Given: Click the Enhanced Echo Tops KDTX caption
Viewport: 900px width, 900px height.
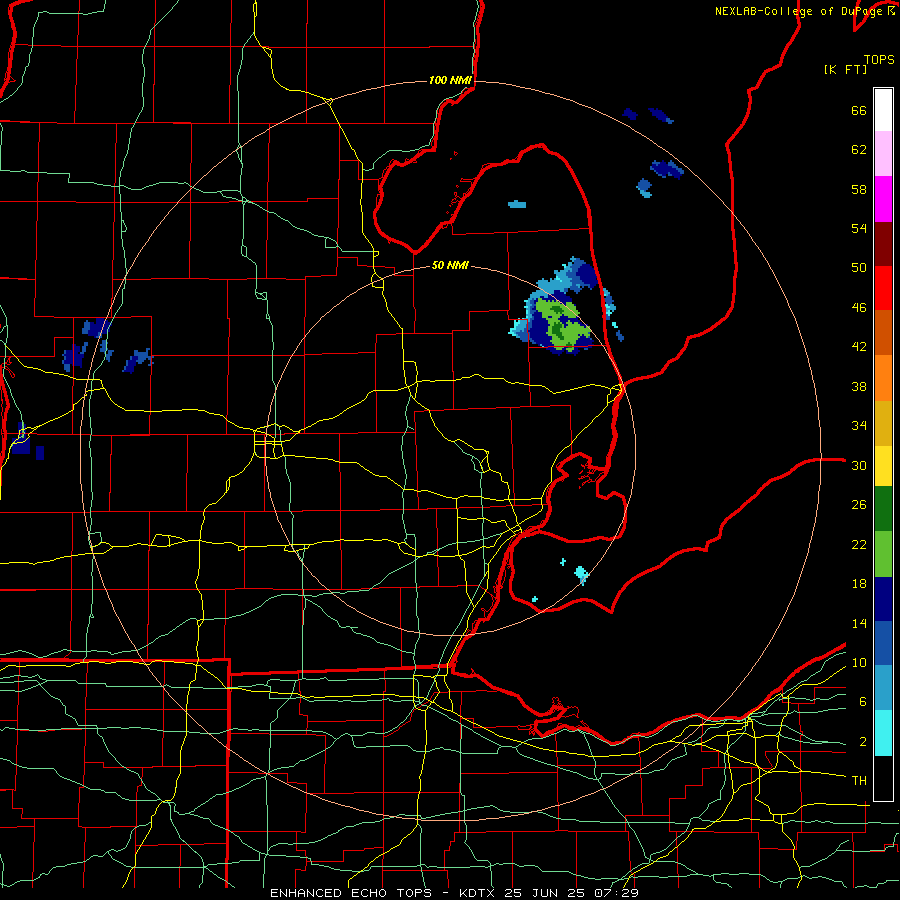Looking at the screenshot, I should point(453,893).
